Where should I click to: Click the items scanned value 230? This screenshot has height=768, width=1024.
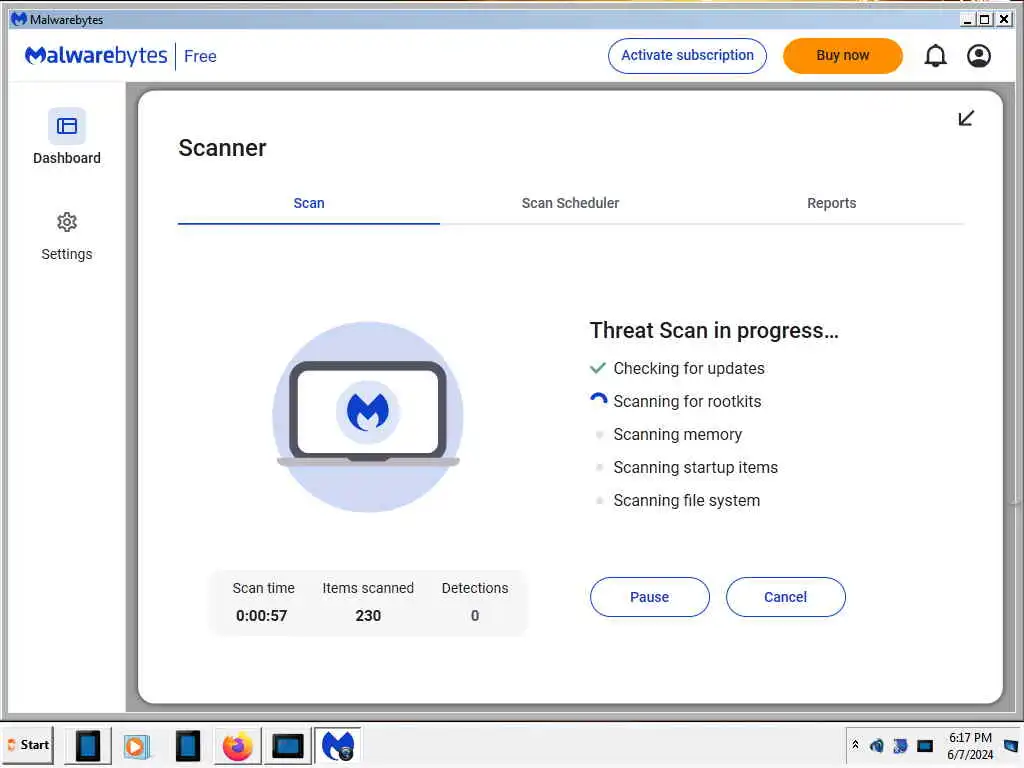(x=368, y=615)
